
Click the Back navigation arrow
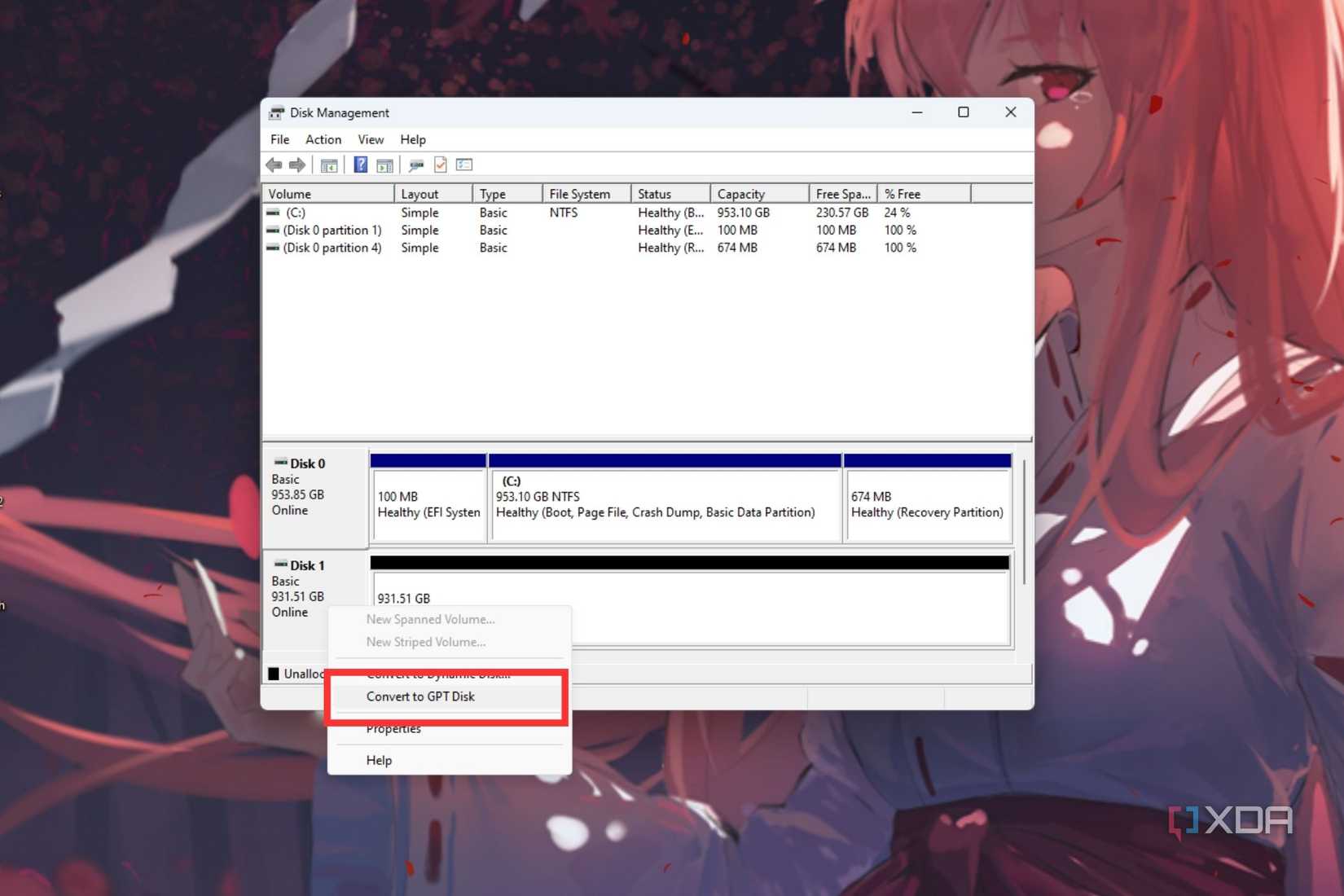(x=274, y=165)
